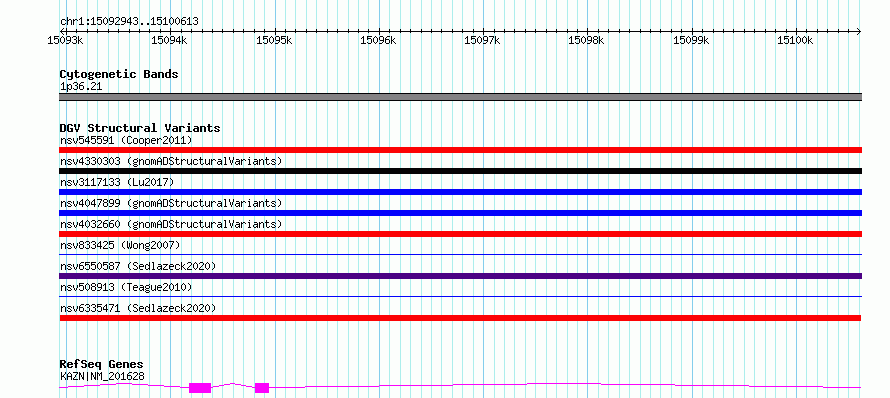The width and height of the screenshot is (890, 398).
Task: Open the nsv4032660 (gnomADStructuralVariants) label
Action: coord(171,224)
